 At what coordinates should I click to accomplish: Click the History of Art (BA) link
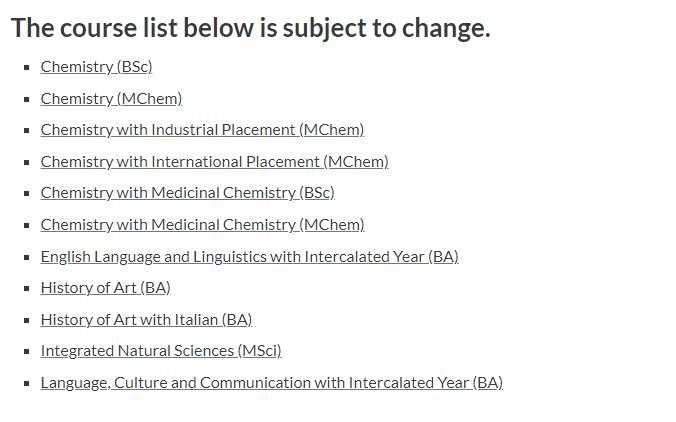(x=106, y=288)
